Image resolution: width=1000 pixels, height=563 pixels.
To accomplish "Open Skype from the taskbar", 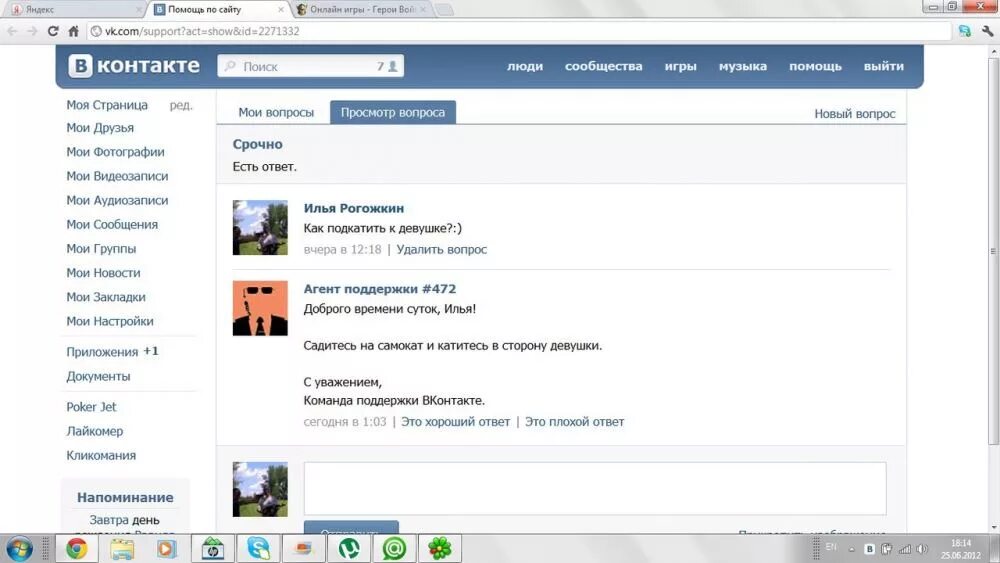I will click(258, 548).
